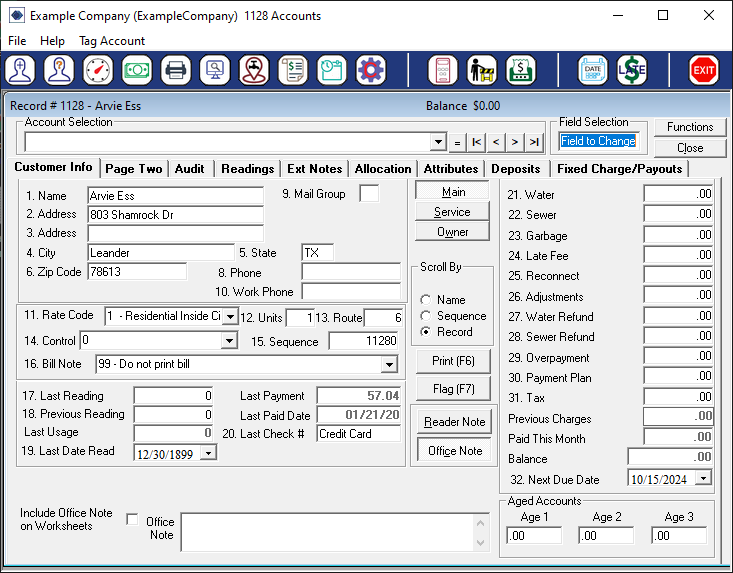Click the Close button under Functions
733x573 pixels.
pyautogui.click(x=690, y=148)
